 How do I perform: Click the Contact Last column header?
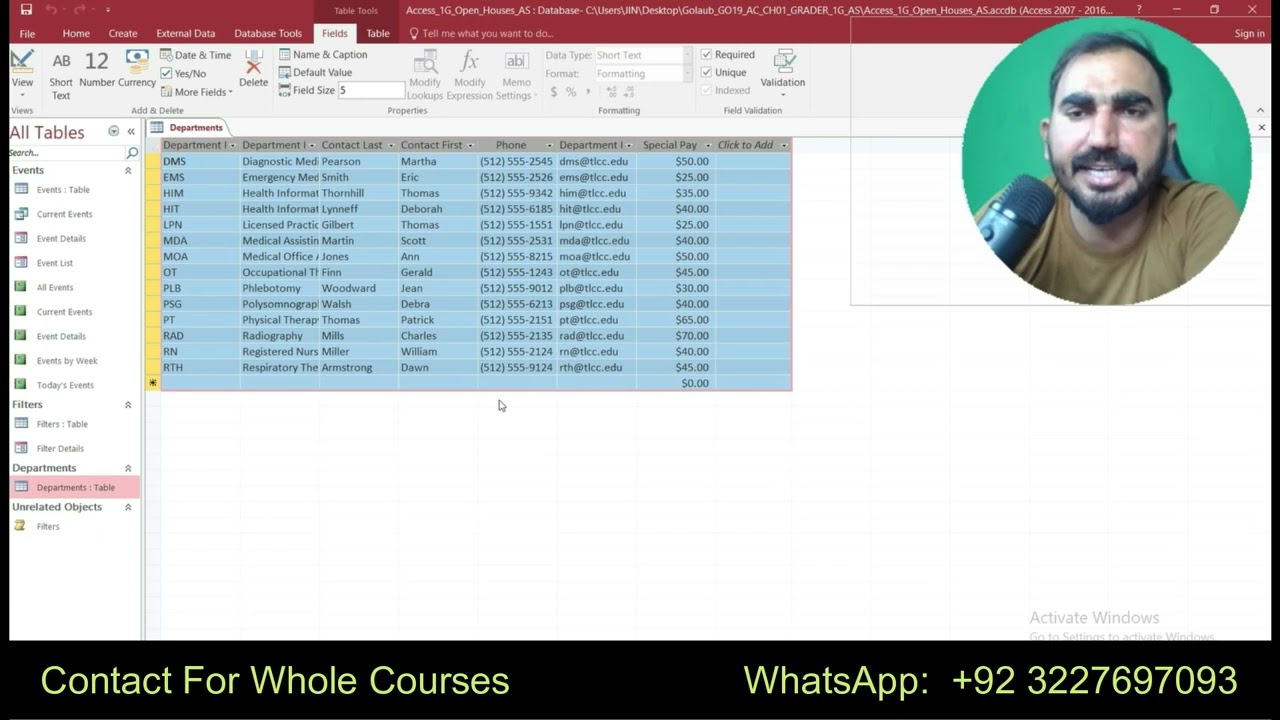pos(358,146)
